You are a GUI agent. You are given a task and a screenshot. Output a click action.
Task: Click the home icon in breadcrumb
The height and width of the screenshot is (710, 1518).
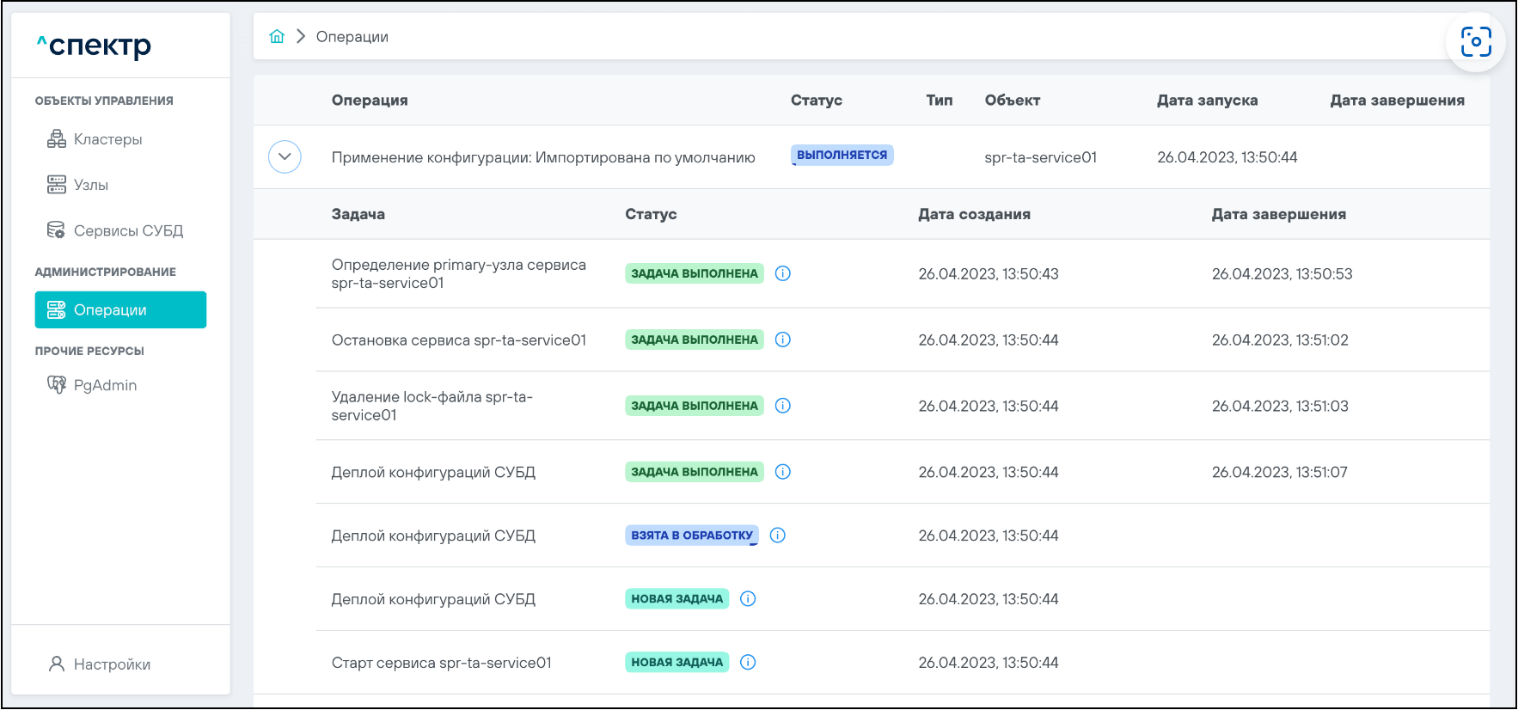pos(277,37)
